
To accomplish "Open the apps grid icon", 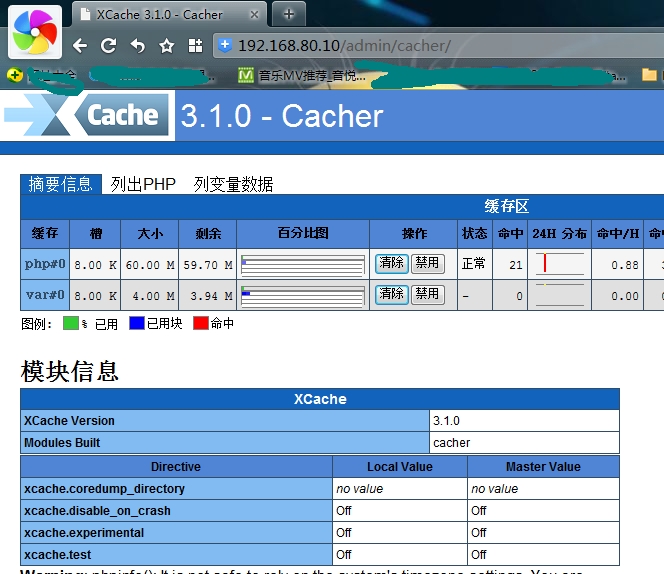I will click(195, 45).
